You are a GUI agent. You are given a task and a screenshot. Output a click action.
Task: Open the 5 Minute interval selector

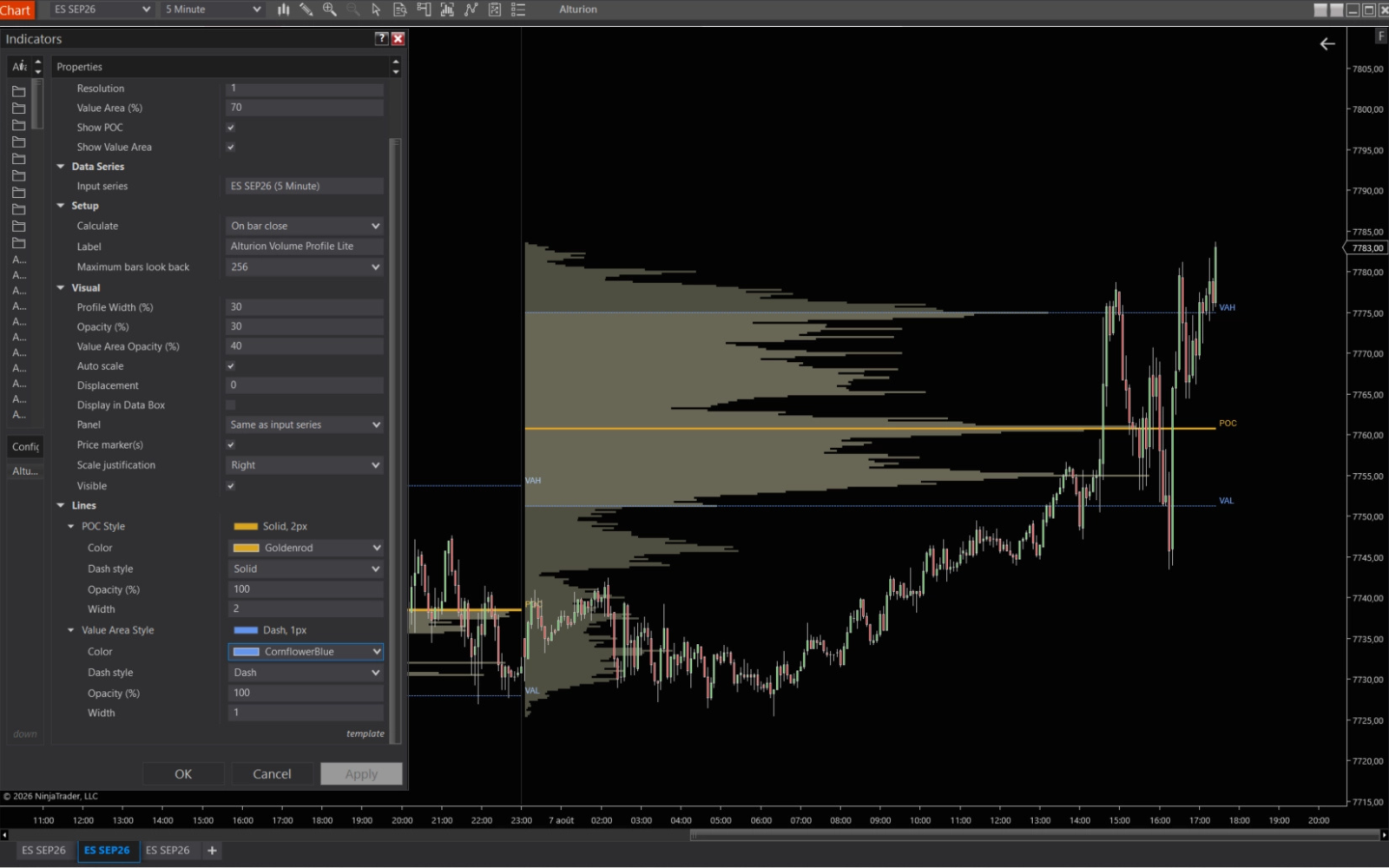pyautogui.click(x=213, y=10)
